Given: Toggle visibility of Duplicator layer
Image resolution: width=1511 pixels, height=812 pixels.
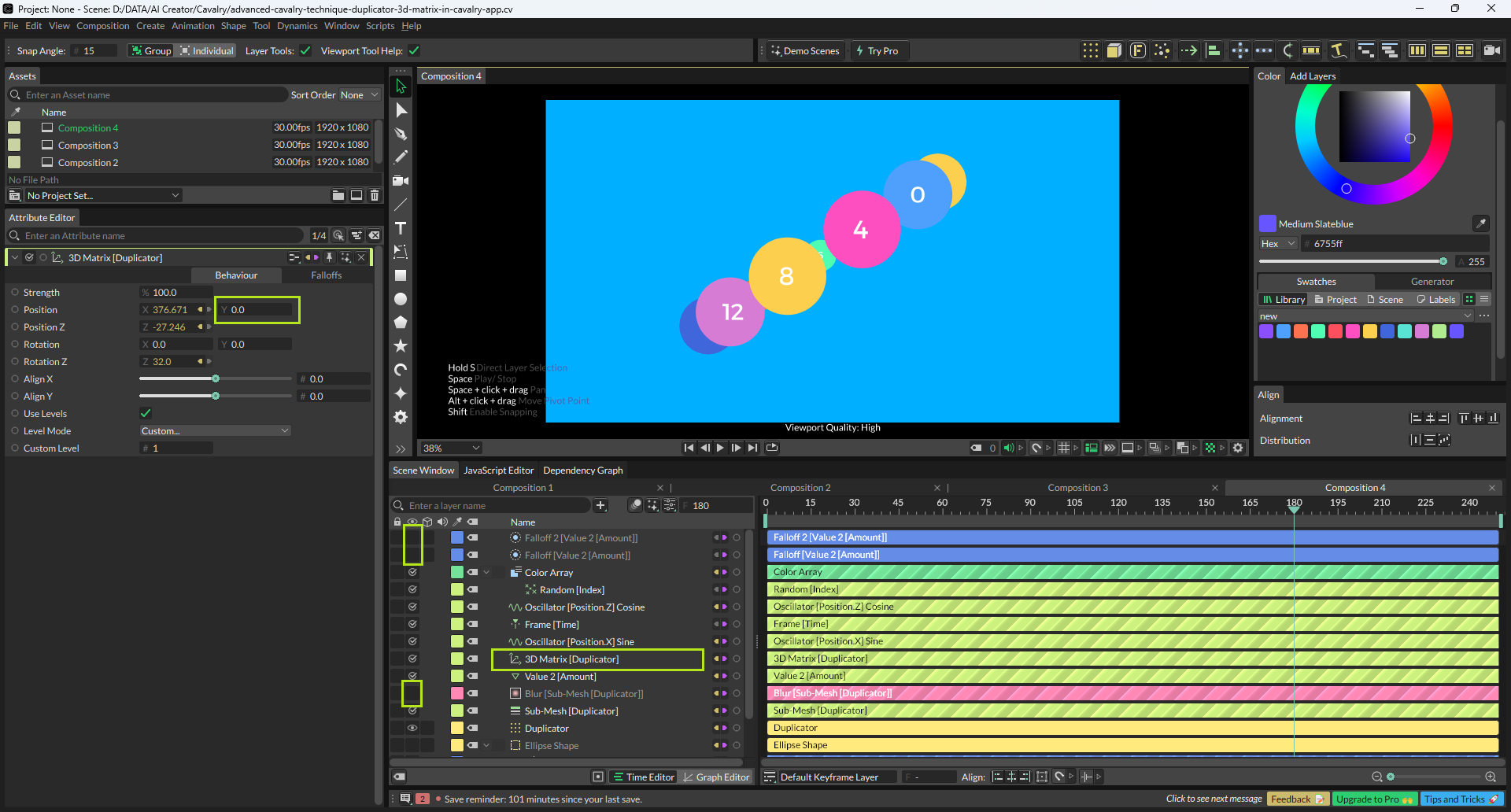Looking at the screenshot, I should click(x=412, y=729).
